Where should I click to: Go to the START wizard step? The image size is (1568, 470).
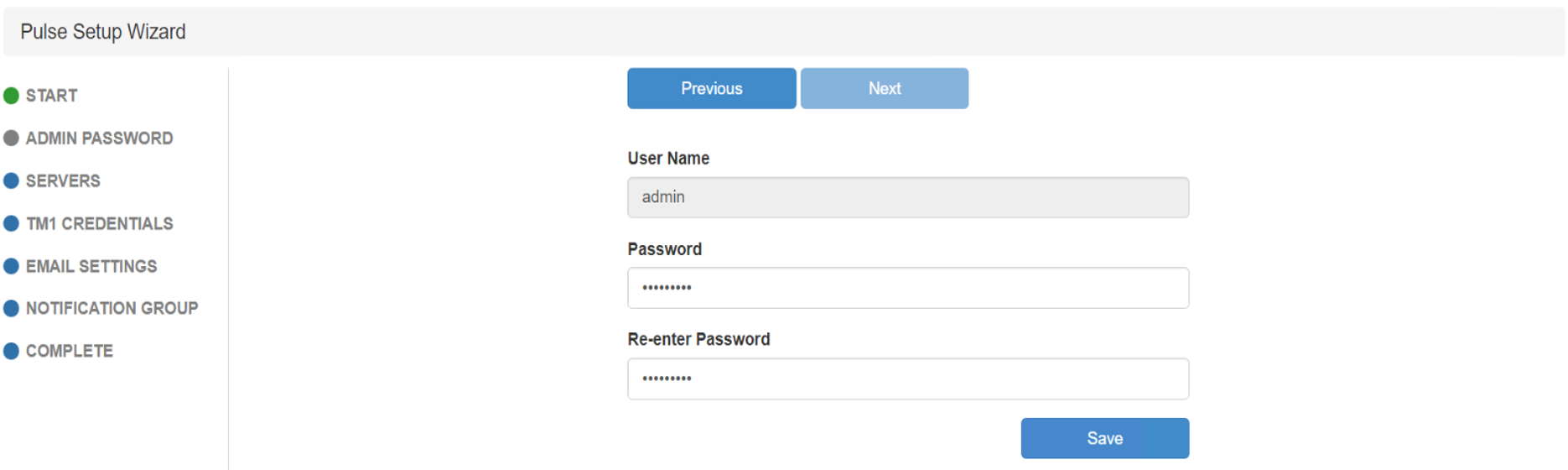coord(51,96)
